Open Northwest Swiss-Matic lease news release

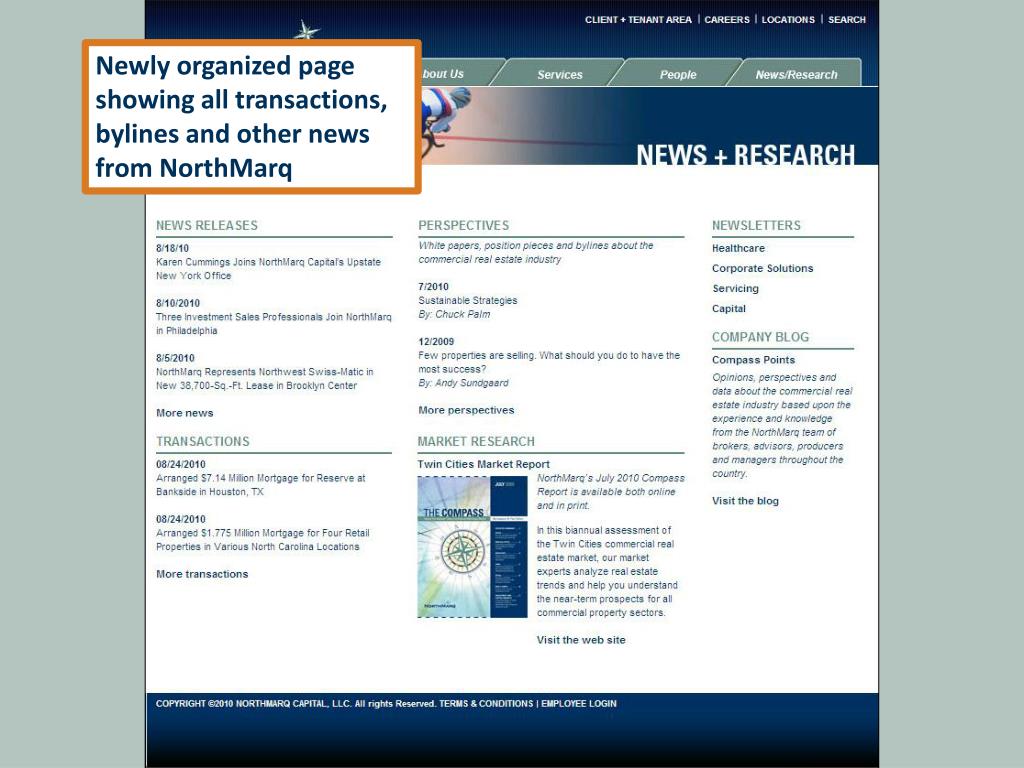(x=264, y=379)
